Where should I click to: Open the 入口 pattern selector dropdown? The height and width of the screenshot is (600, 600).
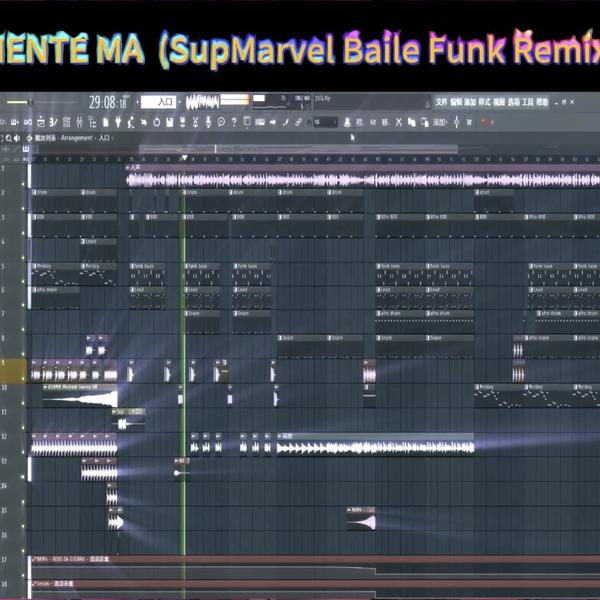[158, 102]
